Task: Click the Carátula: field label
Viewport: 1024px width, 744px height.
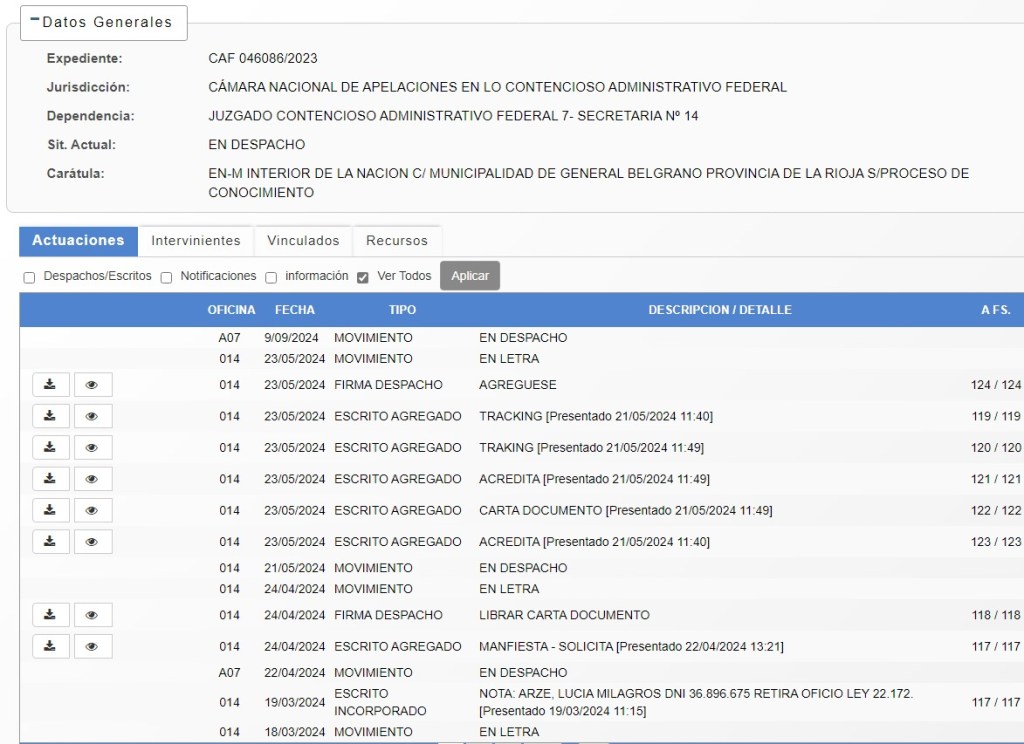Action: (x=75, y=173)
